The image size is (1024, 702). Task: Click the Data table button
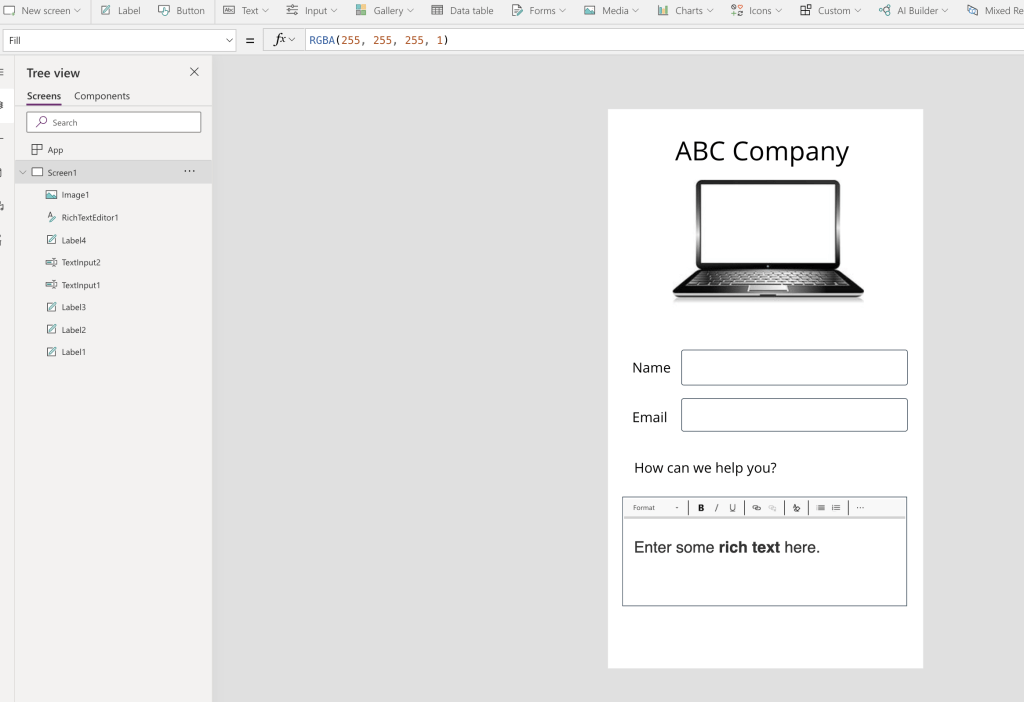pos(462,11)
